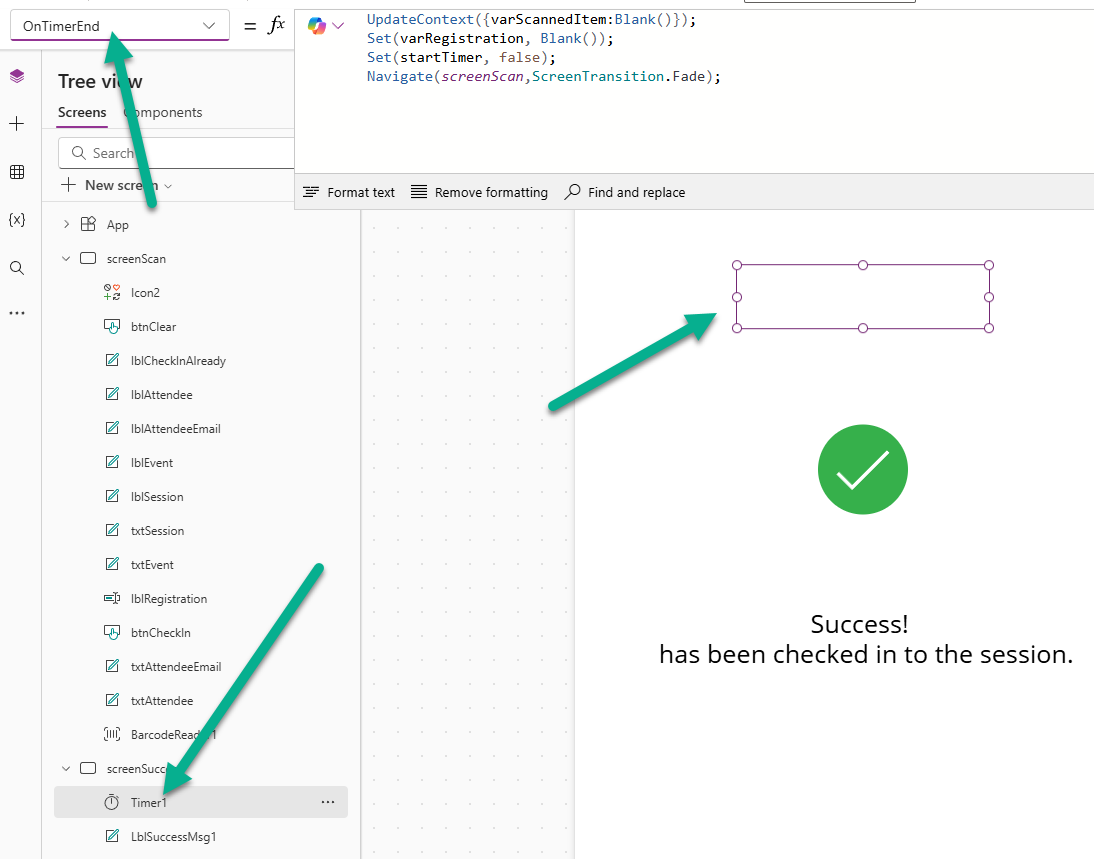
Task: Select the green checkmark icon on canvas
Action: [x=862, y=471]
